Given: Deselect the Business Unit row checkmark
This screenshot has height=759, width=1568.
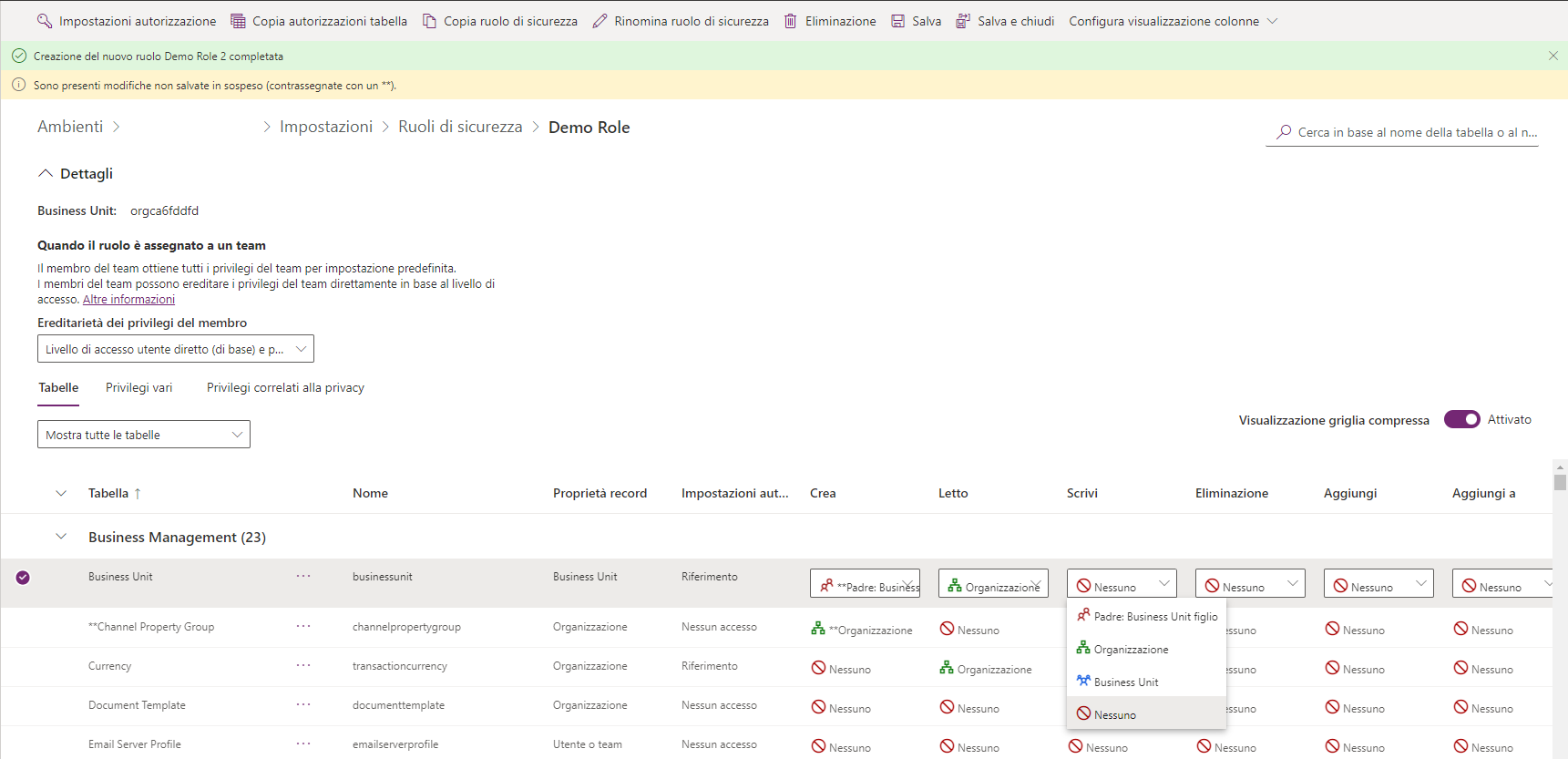Looking at the screenshot, I should (x=23, y=578).
